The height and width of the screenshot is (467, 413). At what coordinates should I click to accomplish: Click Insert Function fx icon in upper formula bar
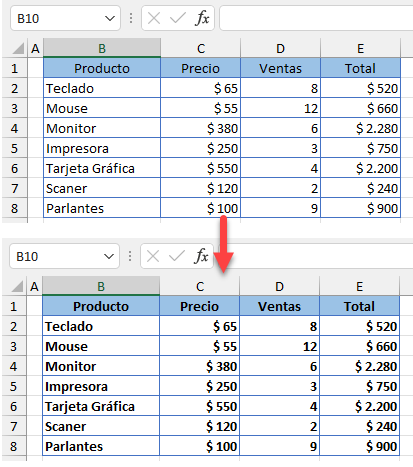click(x=202, y=18)
